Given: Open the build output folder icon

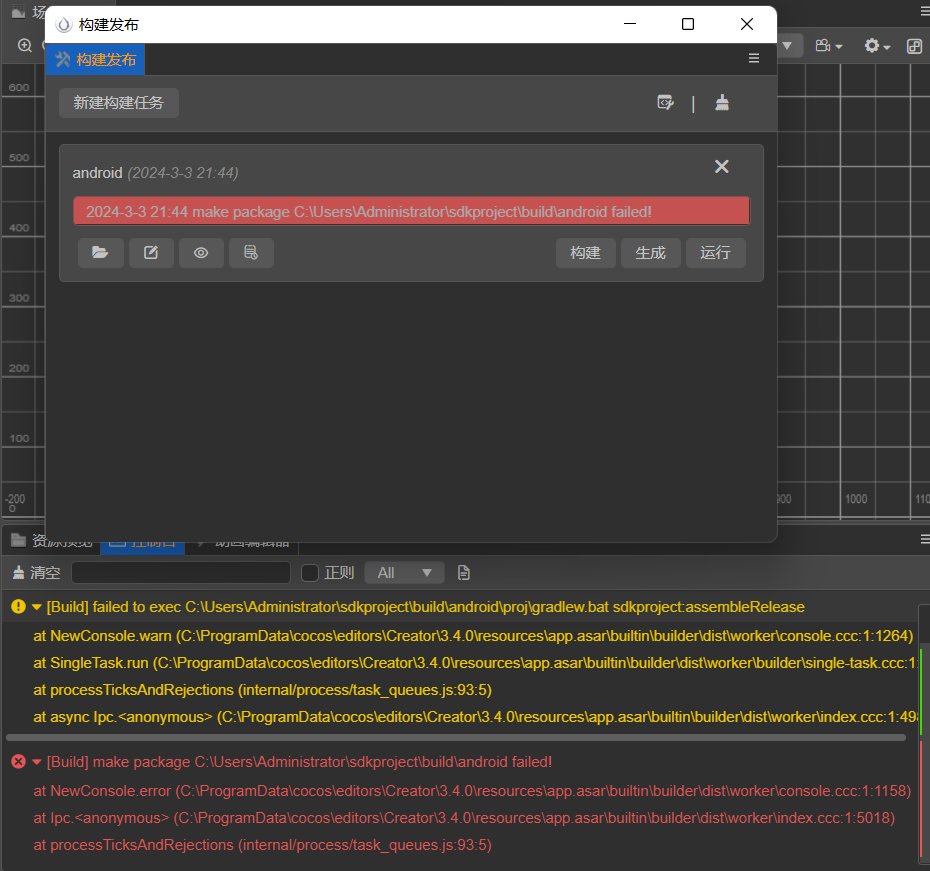Looking at the screenshot, I should tap(100, 253).
